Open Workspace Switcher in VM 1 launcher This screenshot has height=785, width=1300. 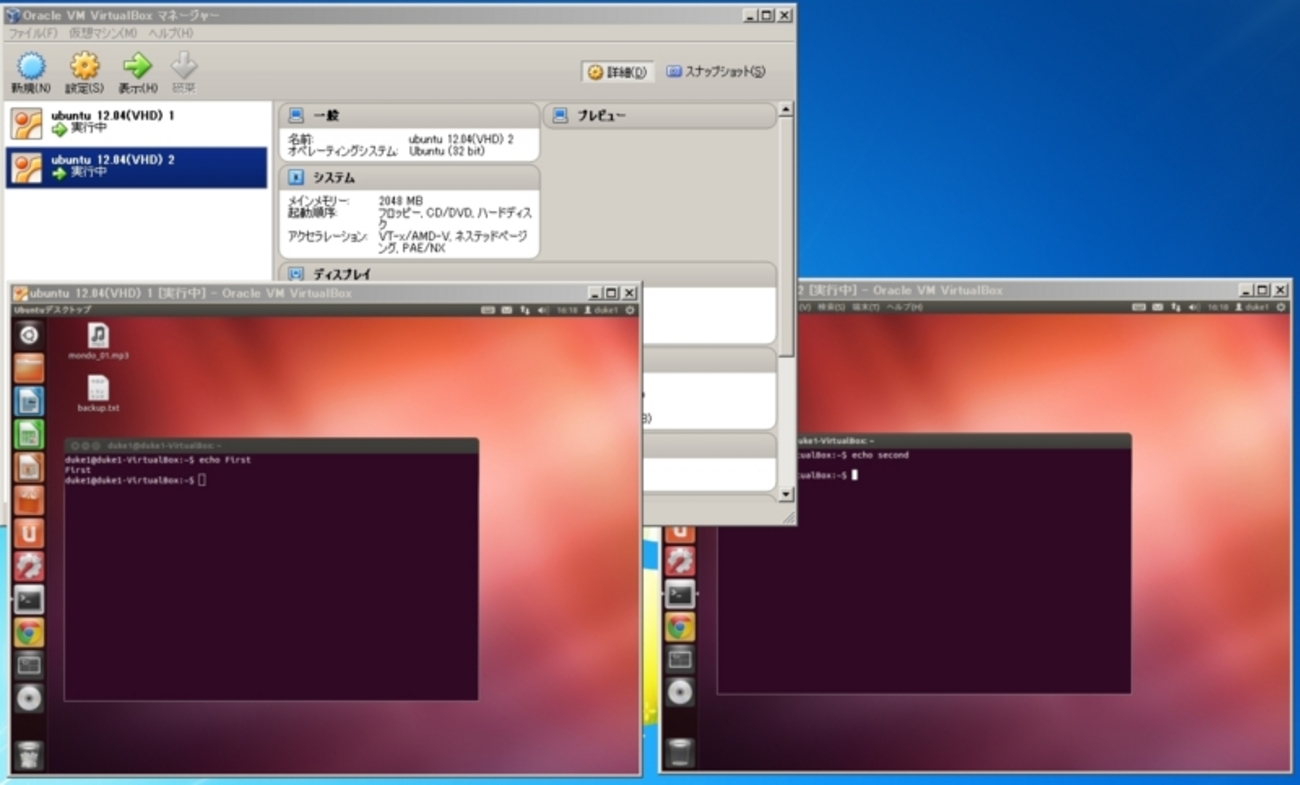coord(29,665)
